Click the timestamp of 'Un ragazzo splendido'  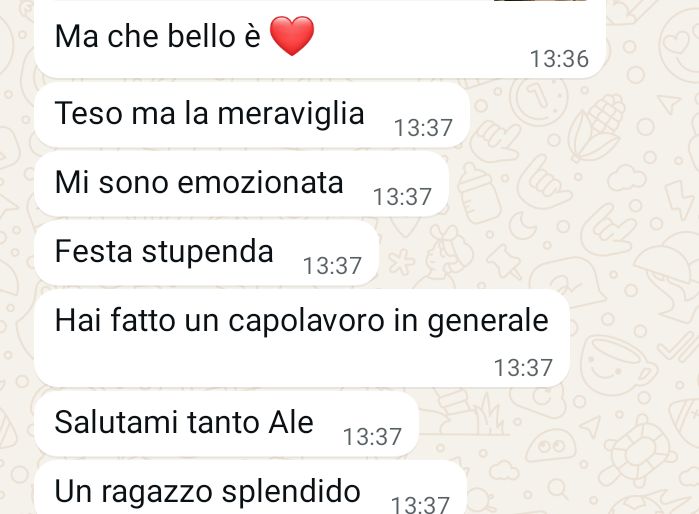pos(420,505)
